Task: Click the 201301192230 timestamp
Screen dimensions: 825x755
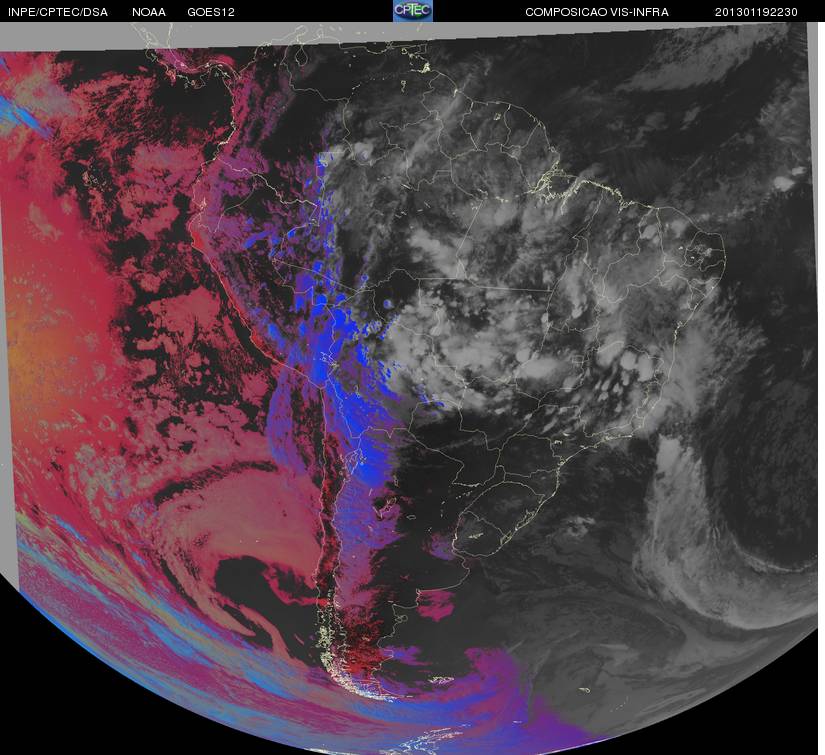Action: 756,12
